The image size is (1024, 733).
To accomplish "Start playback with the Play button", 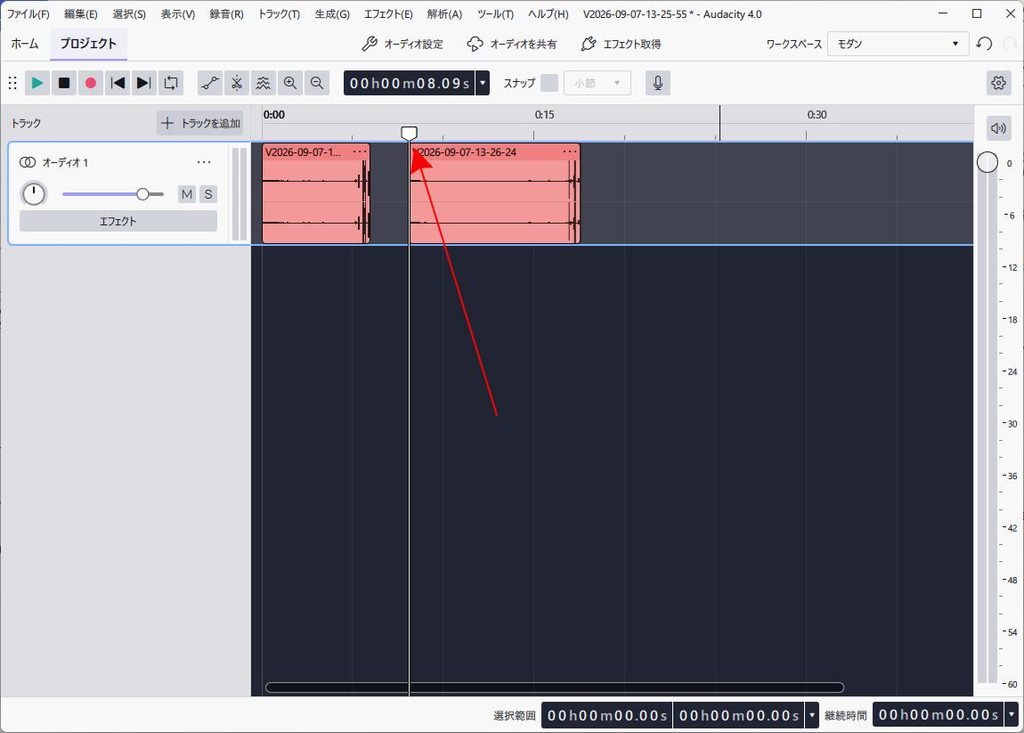I will pyautogui.click(x=37, y=83).
